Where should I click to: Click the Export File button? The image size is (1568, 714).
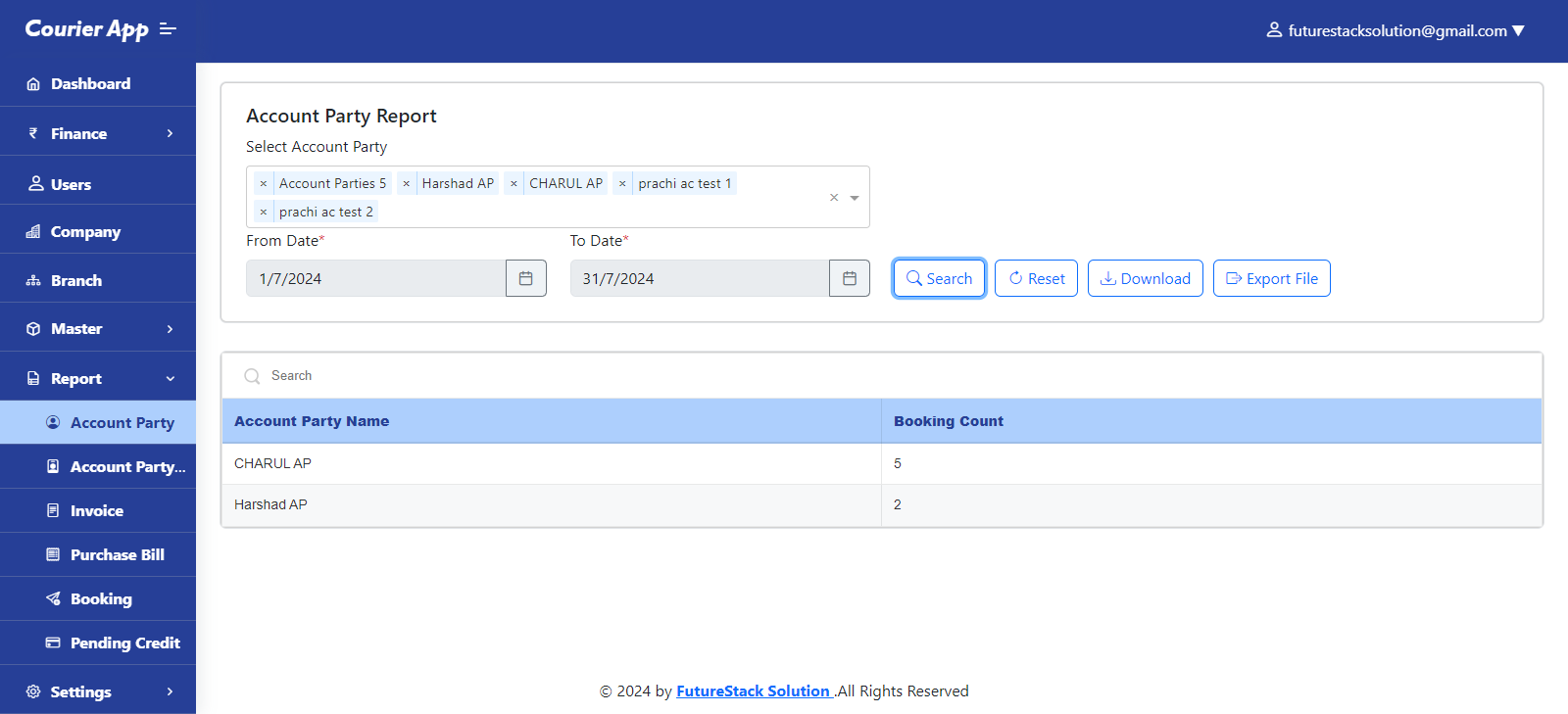pyautogui.click(x=1271, y=278)
